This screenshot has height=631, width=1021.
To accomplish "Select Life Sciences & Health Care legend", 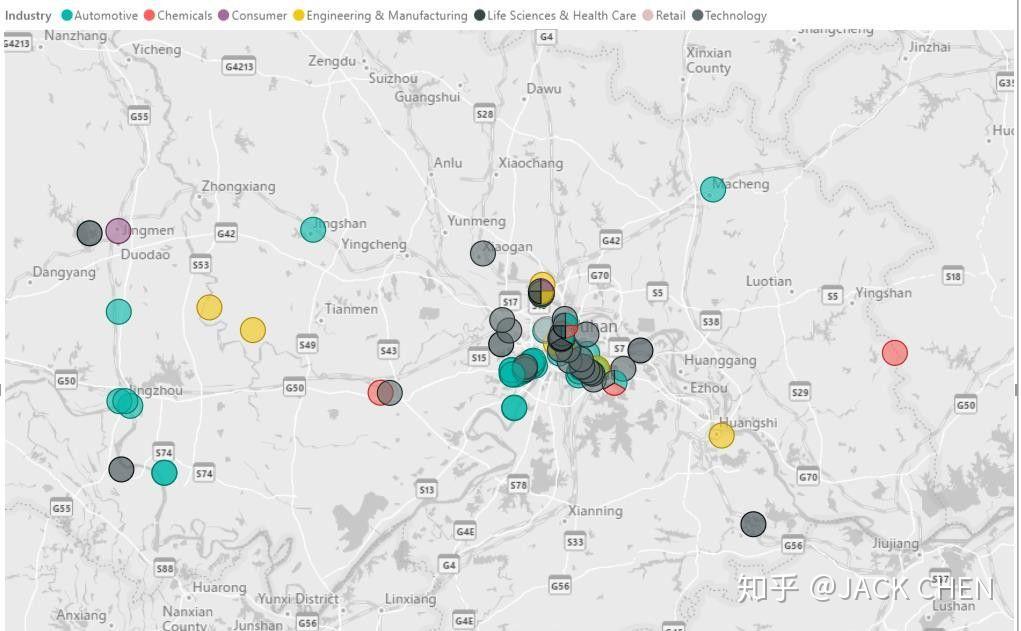I will point(555,15).
